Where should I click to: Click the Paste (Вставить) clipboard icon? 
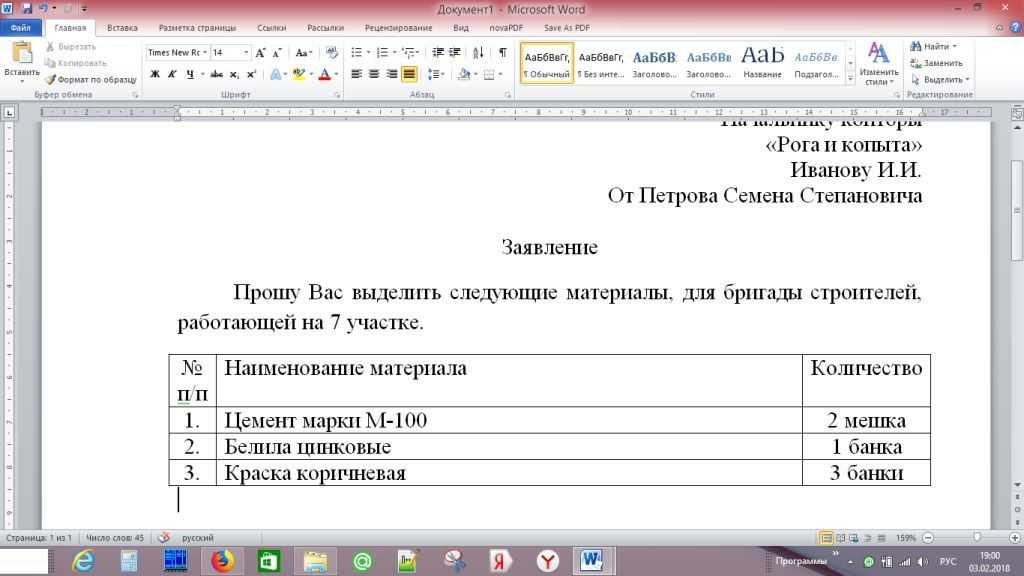click(22, 53)
